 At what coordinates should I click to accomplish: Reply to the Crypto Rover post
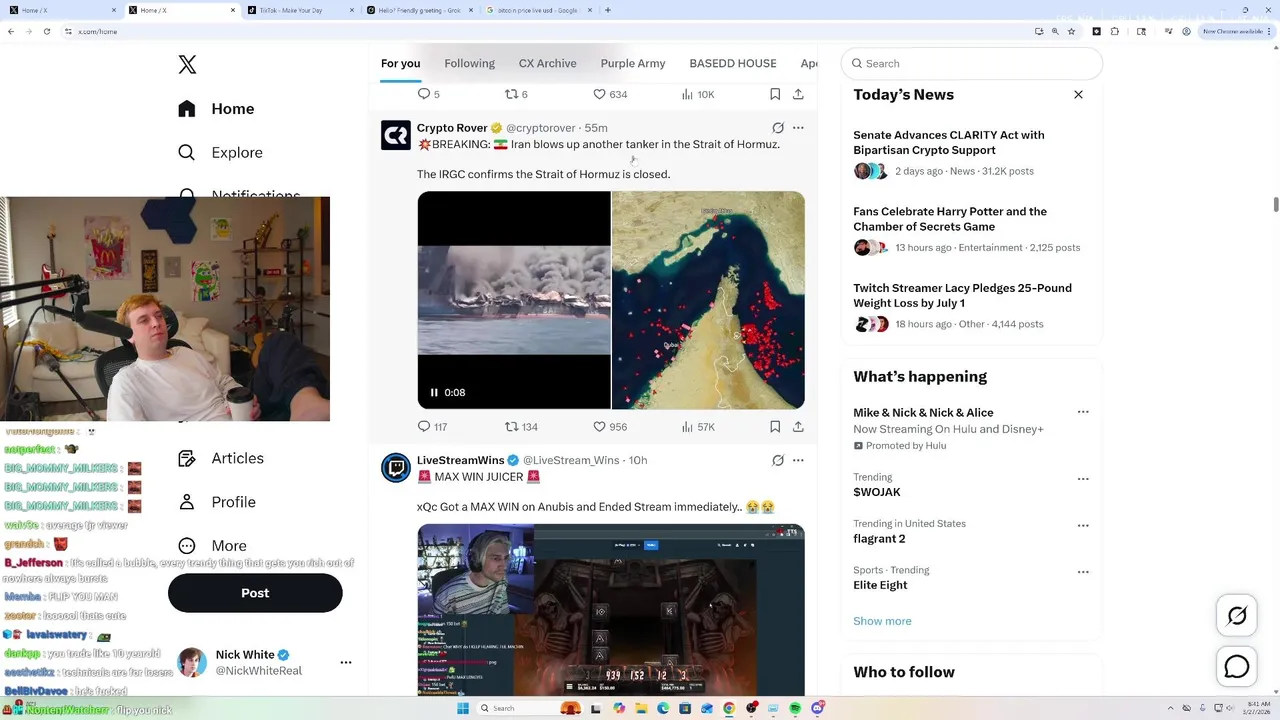tap(424, 426)
